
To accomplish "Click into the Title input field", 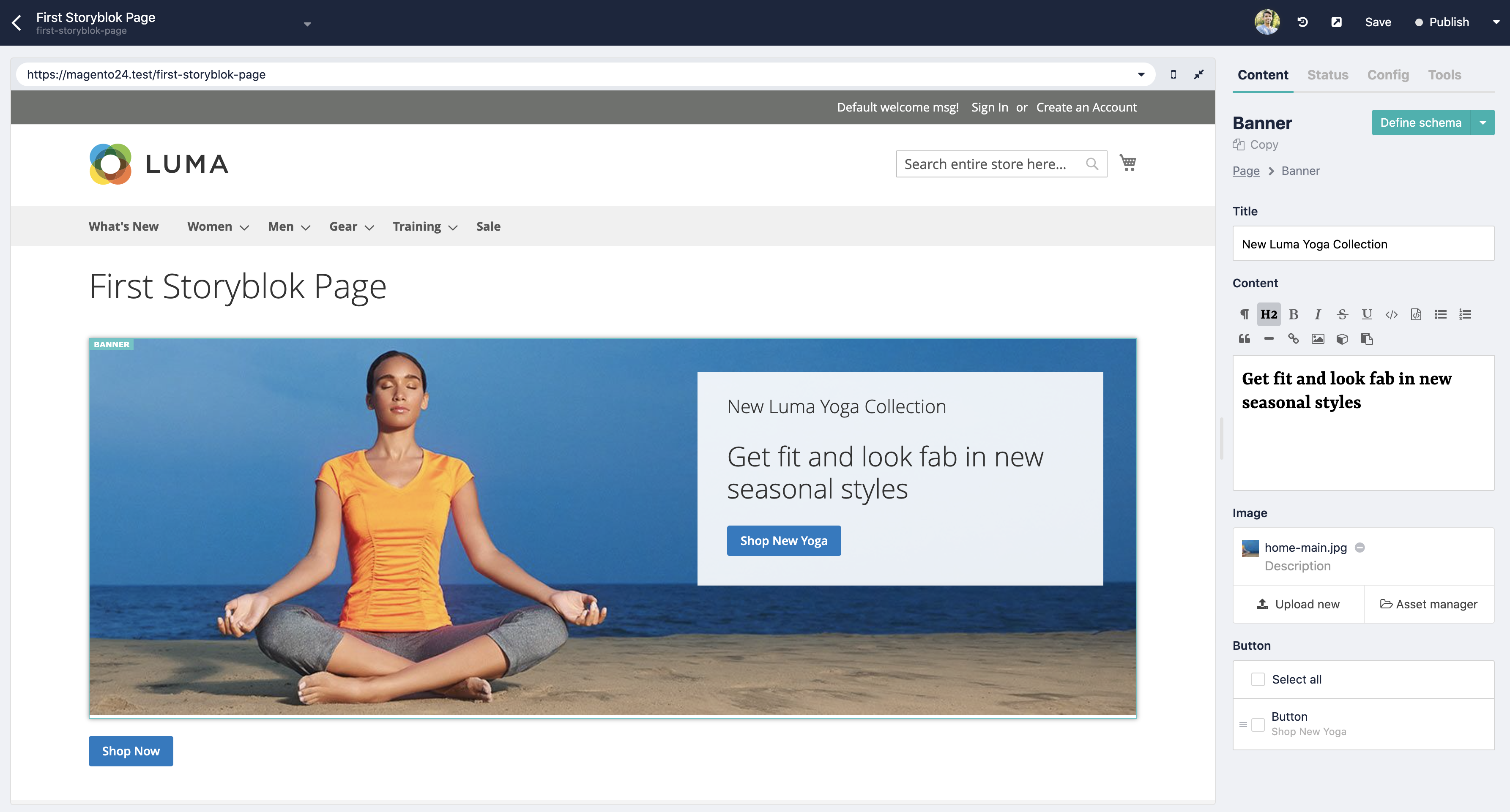I will click(1363, 244).
